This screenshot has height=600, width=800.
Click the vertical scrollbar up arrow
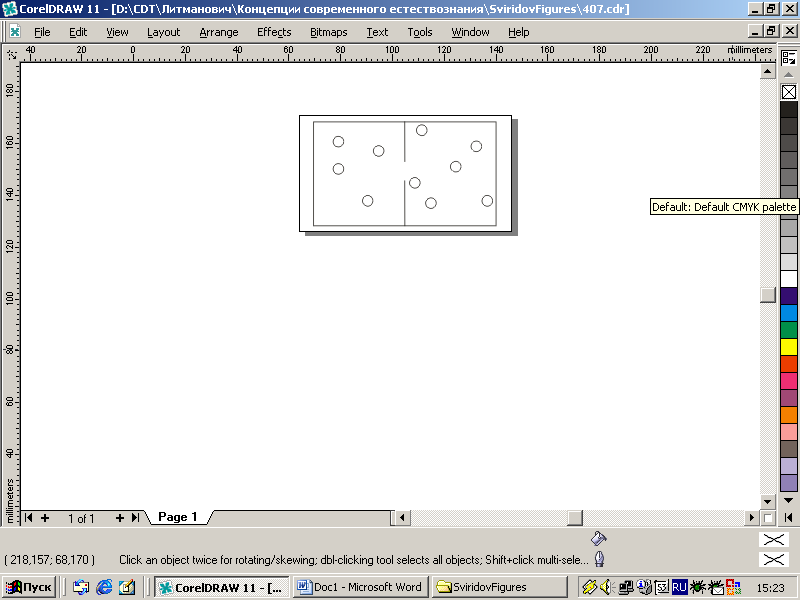767,71
